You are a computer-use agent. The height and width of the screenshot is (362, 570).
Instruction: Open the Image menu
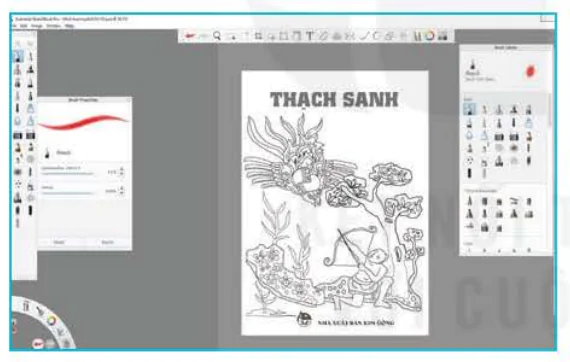coord(37,26)
